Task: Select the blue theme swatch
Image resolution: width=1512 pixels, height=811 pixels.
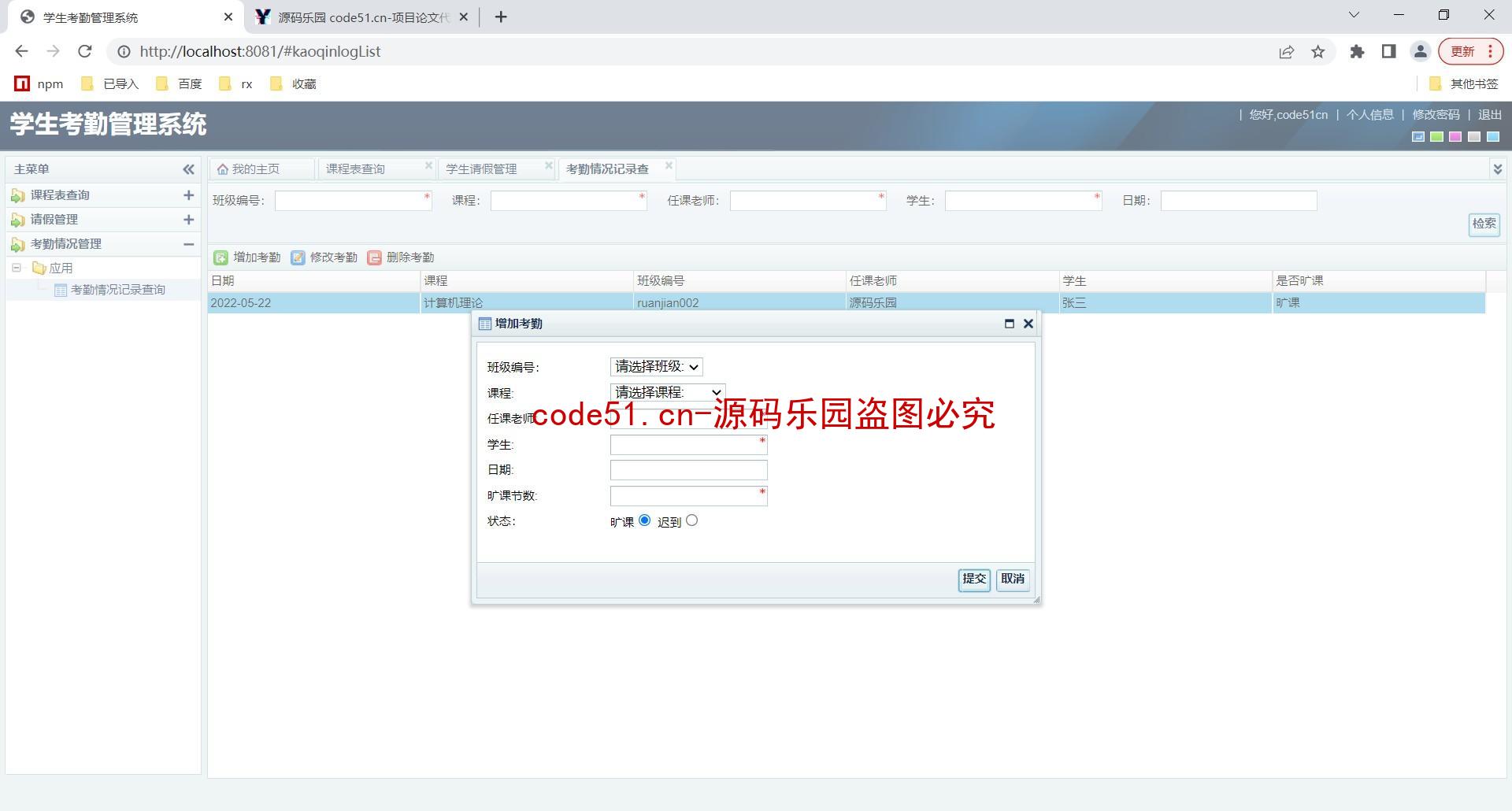Action: [1418, 137]
